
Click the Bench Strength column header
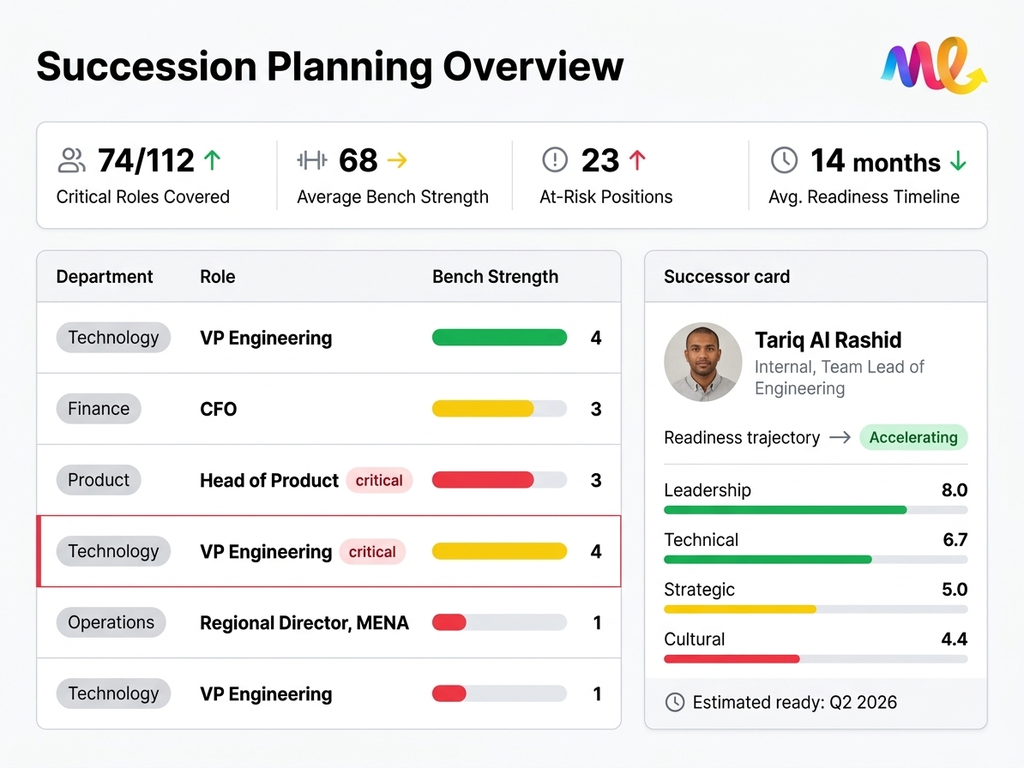point(495,277)
